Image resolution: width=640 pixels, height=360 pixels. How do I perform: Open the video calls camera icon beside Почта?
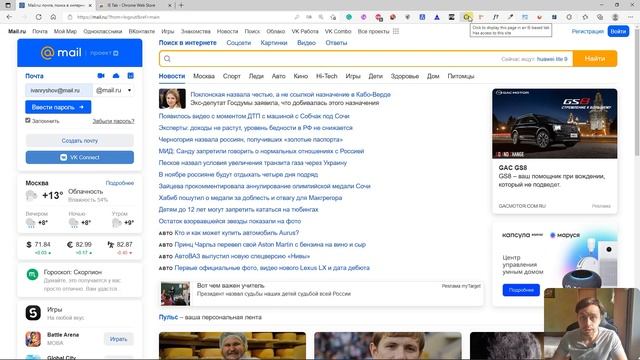point(101,76)
